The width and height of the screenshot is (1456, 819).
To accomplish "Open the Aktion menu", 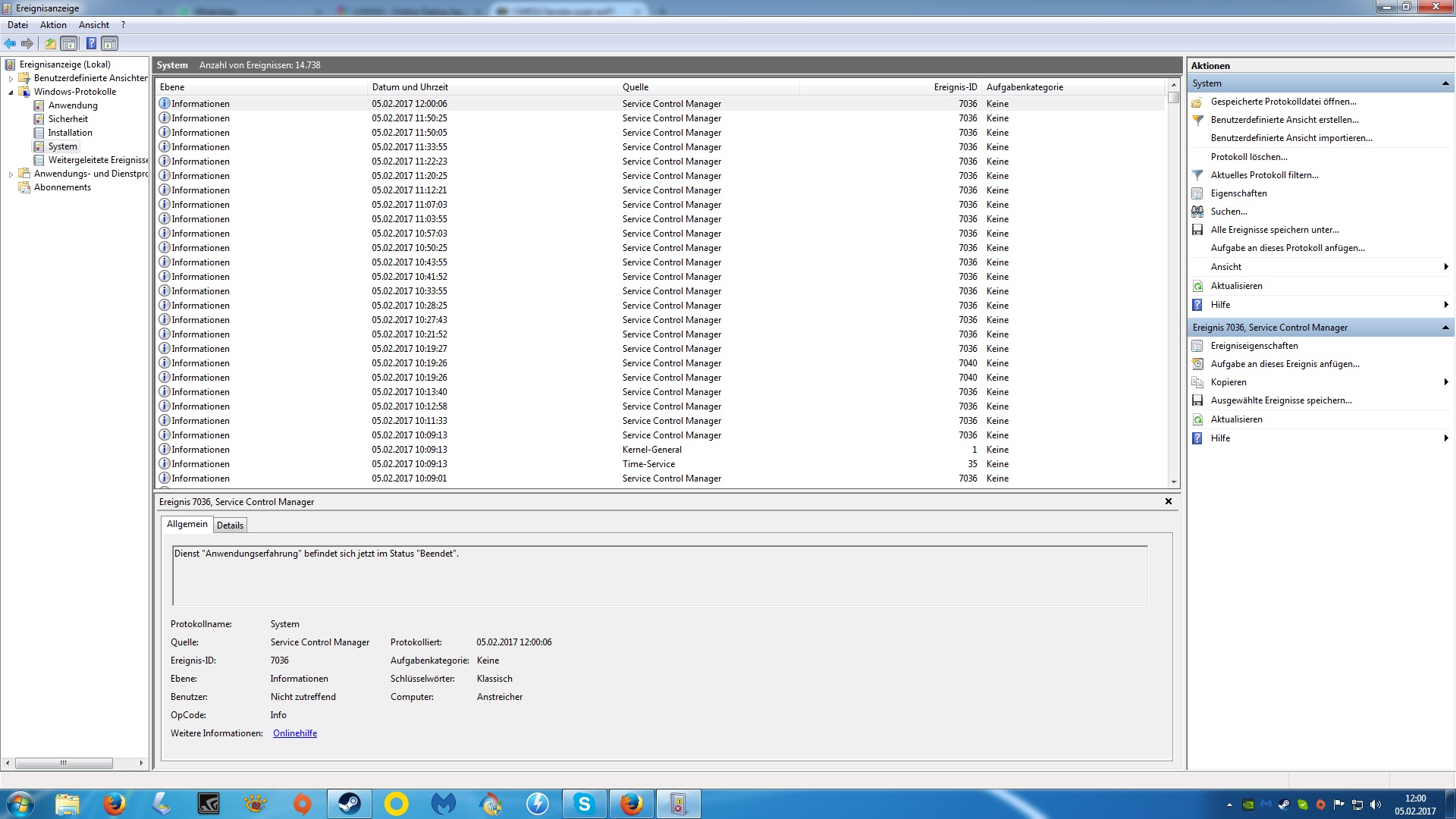I will click(53, 25).
